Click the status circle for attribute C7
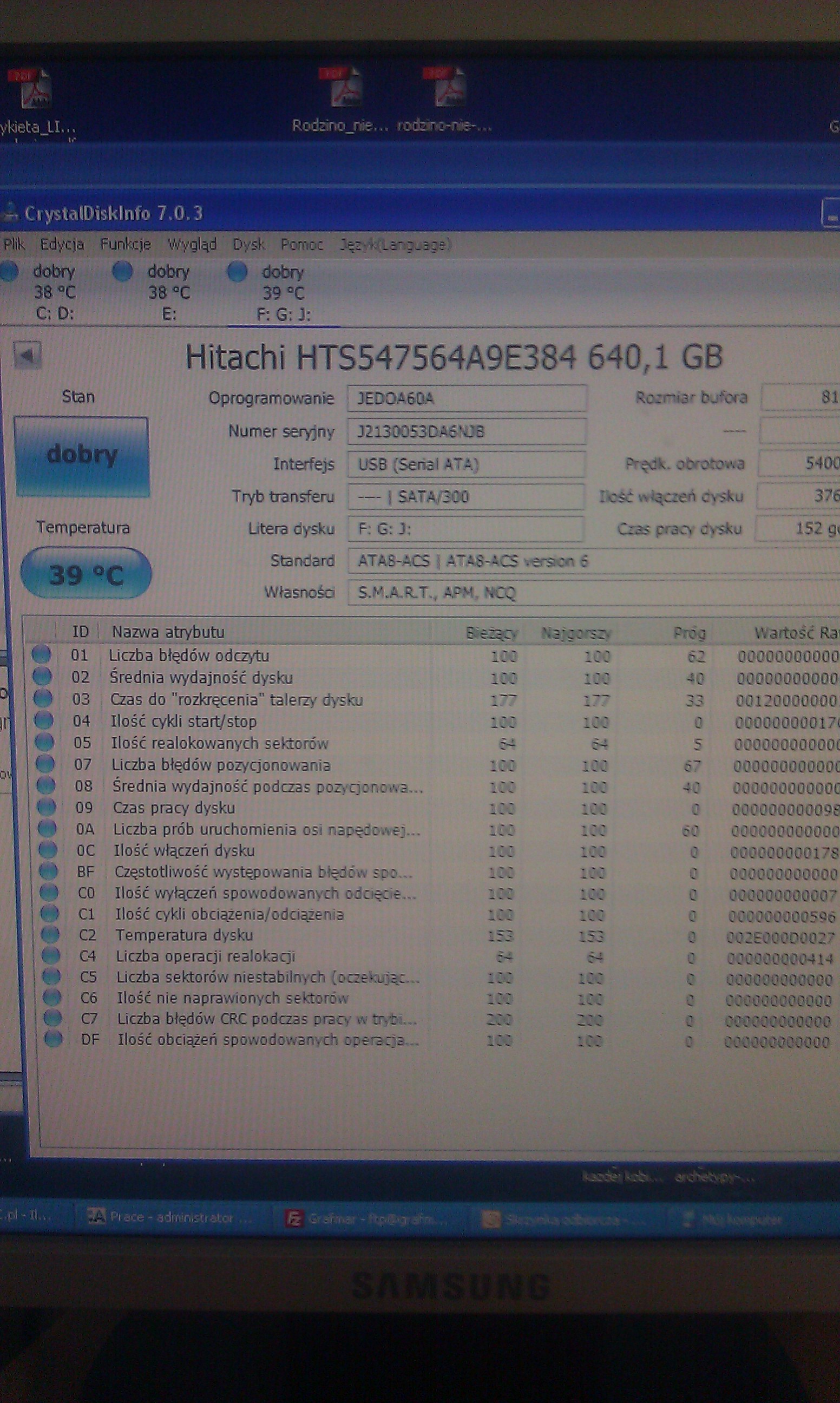This screenshot has height=1403, width=840. click(x=52, y=1018)
